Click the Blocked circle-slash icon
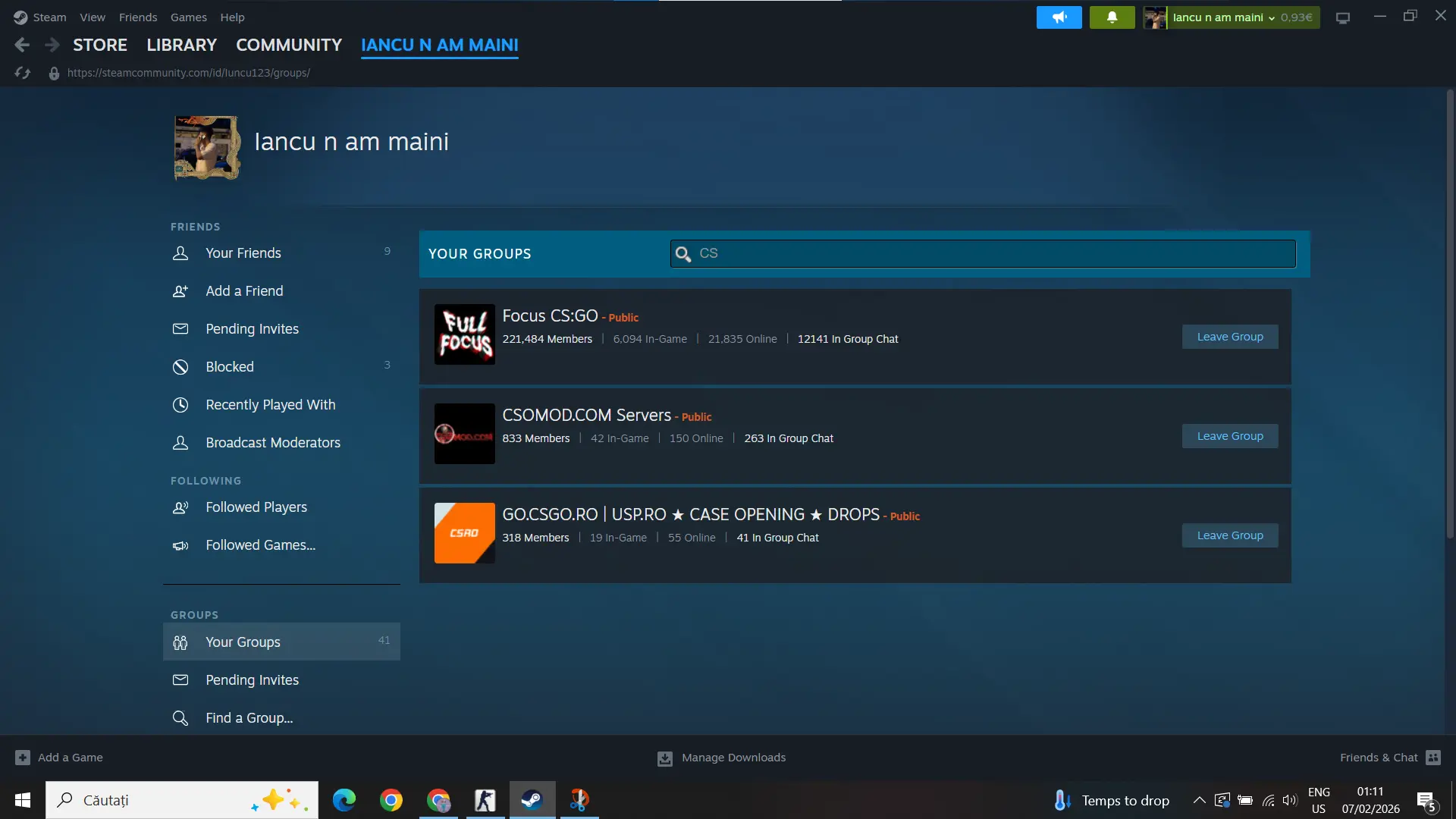 [180, 367]
